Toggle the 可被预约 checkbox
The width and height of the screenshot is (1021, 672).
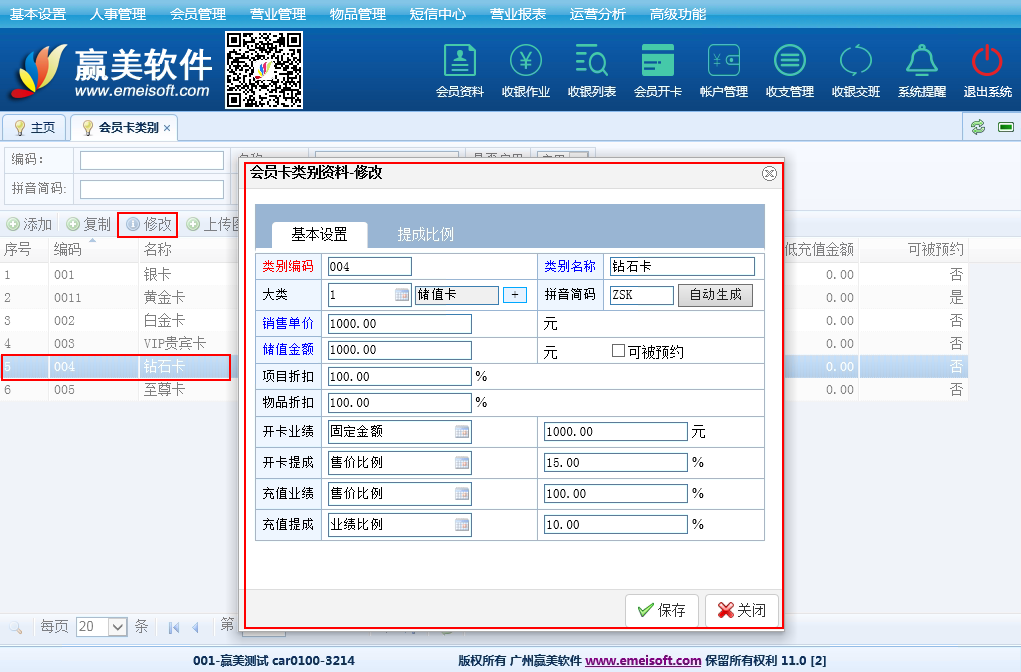click(618, 351)
